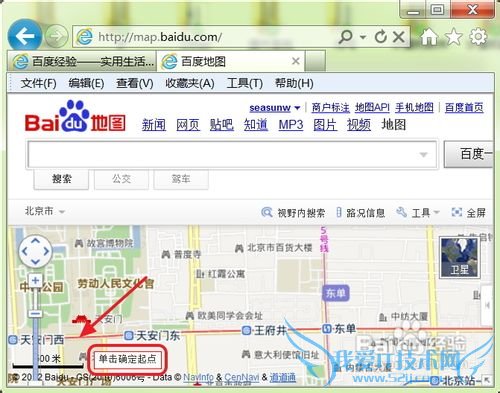Click the vertical zoom slider track
This screenshot has height=393, width=500.
(x=35, y=333)
